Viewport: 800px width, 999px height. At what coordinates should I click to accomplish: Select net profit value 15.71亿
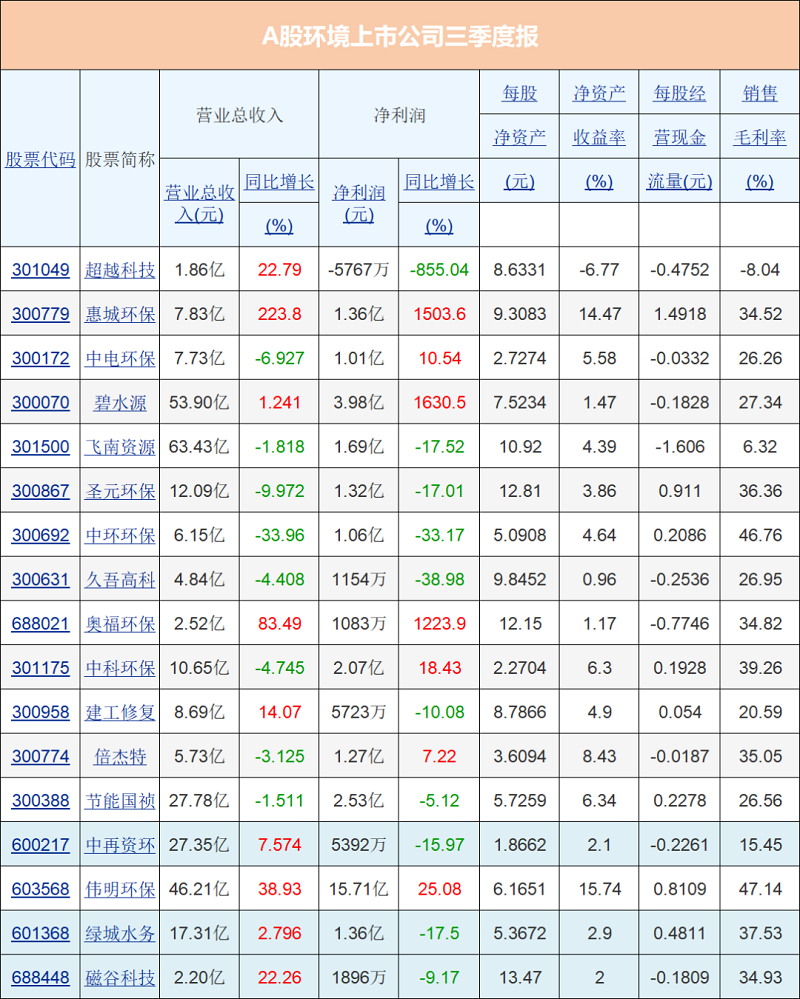359,889
